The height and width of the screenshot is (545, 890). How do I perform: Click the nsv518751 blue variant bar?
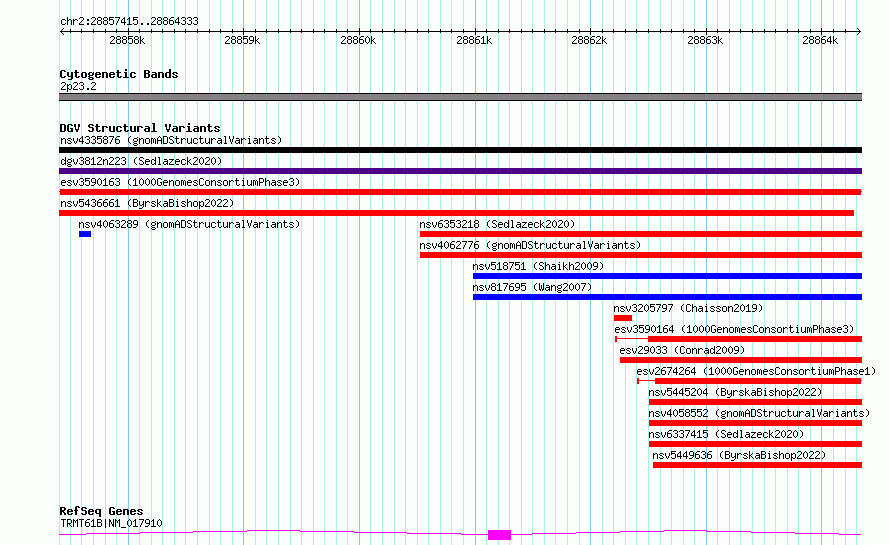click(x=668, y=276)
